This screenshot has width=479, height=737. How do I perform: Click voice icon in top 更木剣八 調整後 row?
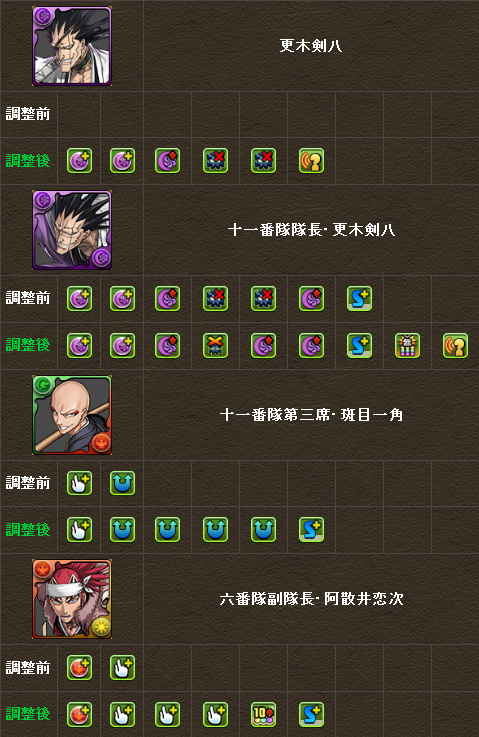(x=311, y=161)
